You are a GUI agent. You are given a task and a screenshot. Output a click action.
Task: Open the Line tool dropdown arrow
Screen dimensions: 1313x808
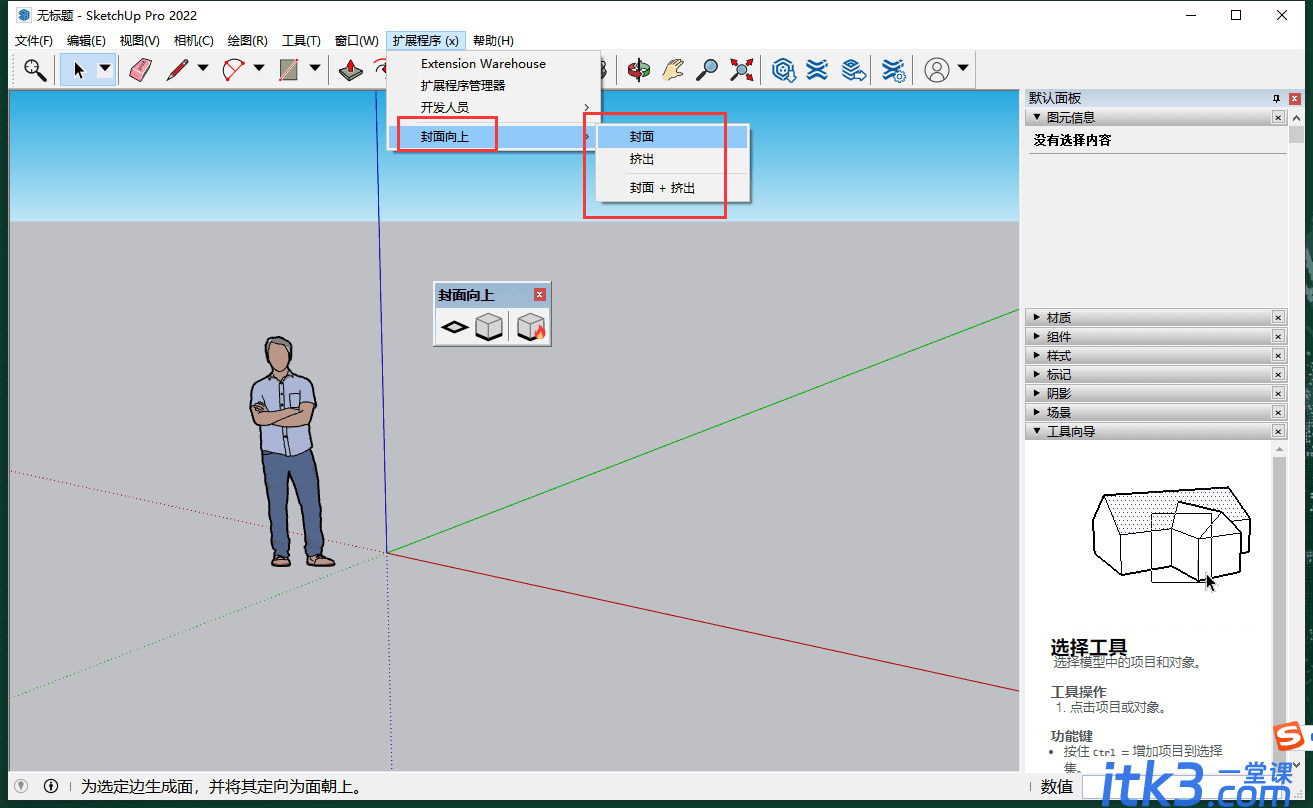[203, 69]
